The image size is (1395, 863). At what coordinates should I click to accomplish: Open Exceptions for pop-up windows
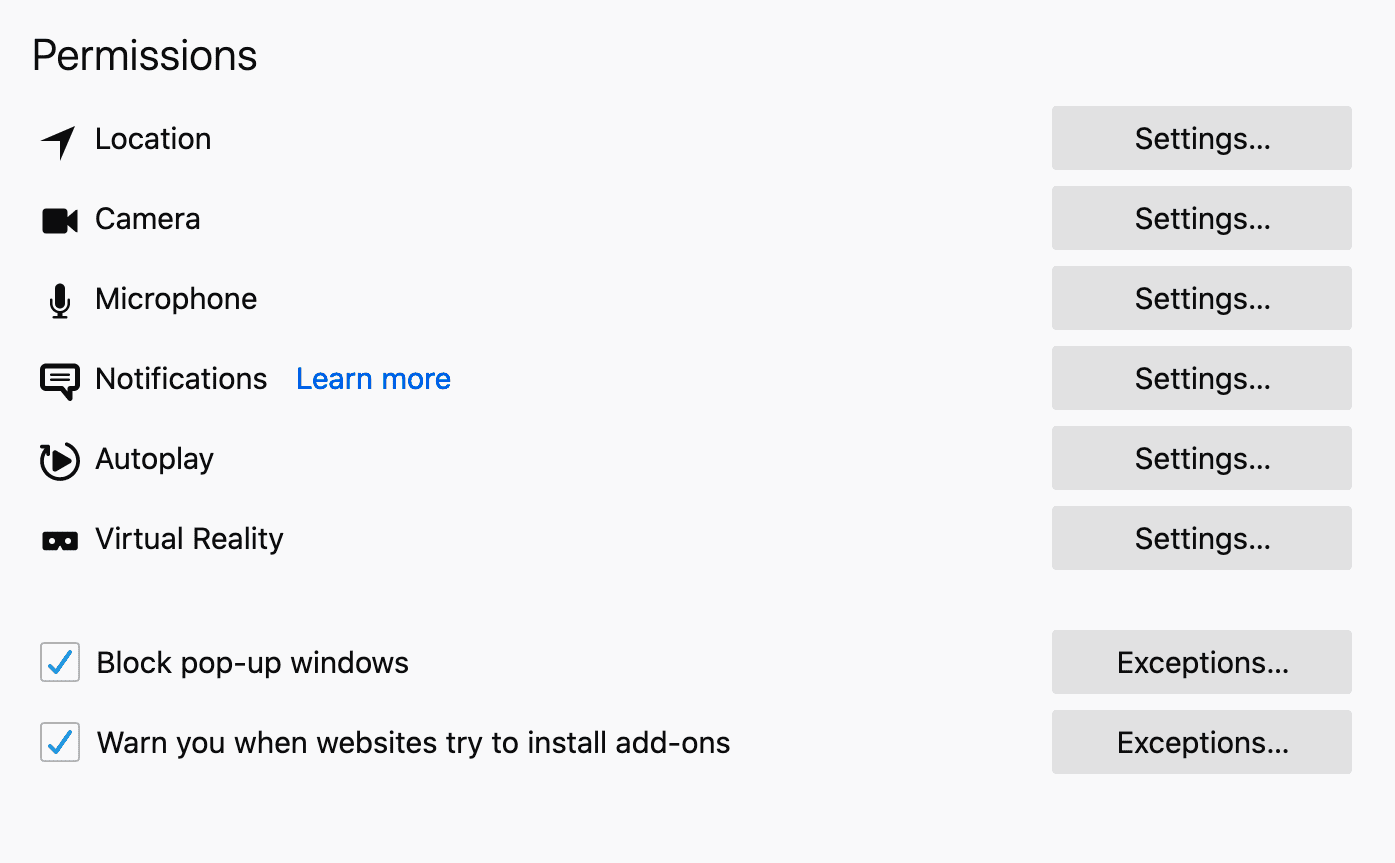[x=1202, y=662]
